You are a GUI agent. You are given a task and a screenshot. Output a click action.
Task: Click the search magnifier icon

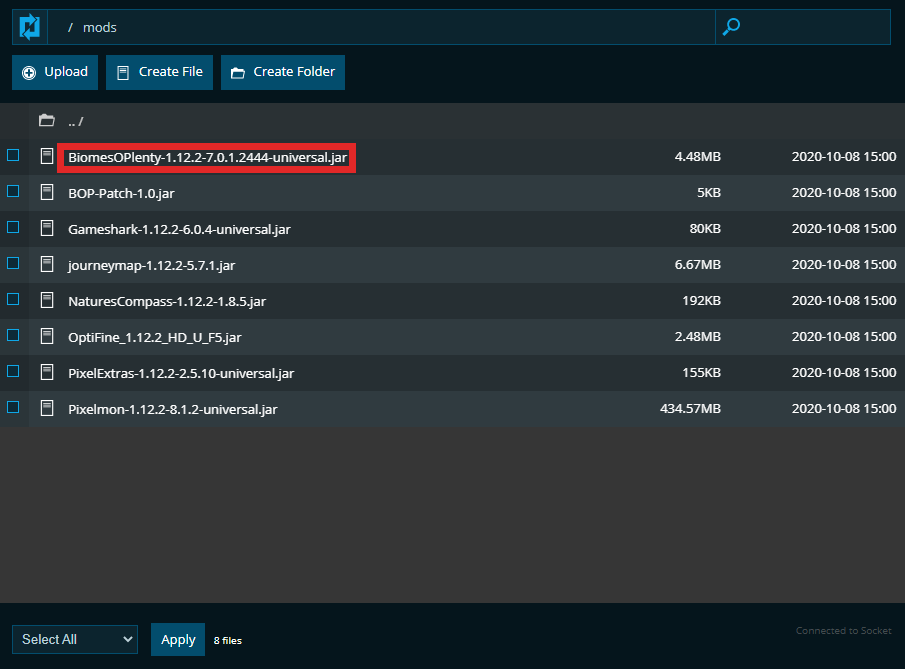[x=731, y=27]
